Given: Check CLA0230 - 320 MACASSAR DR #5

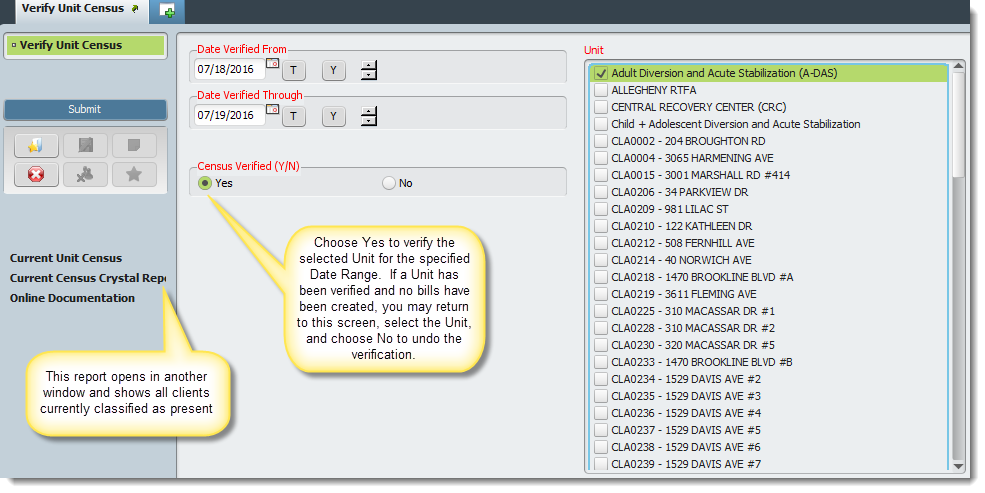Looking at the screenshot, I should click(x=601, y=344).
